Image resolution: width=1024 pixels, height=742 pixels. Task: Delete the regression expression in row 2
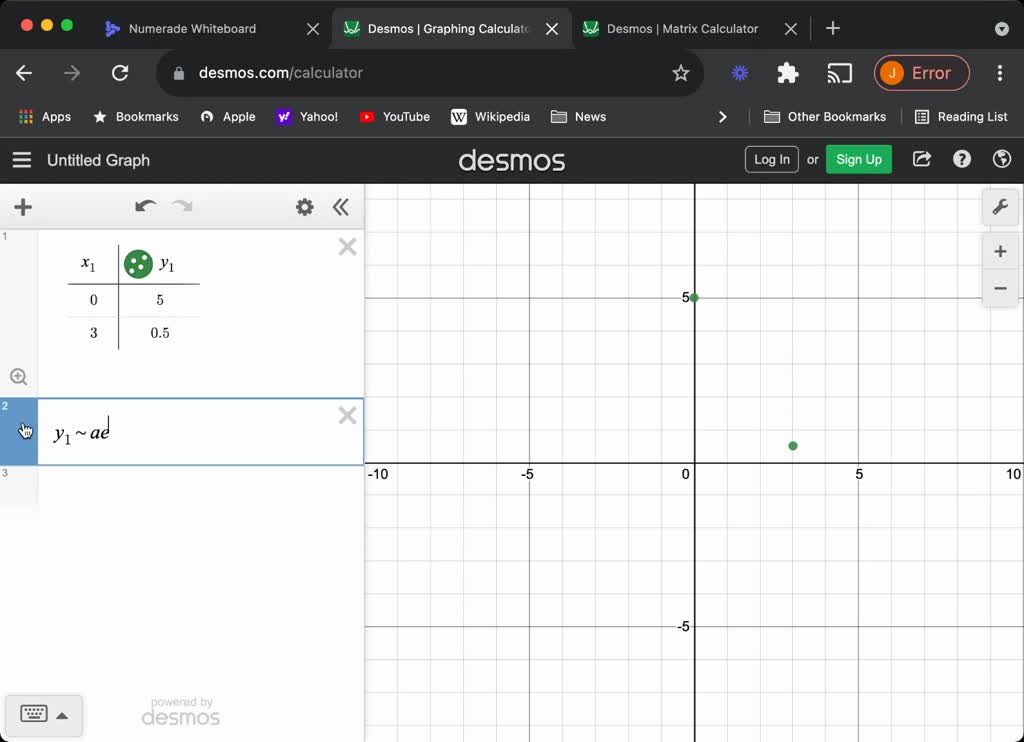point(347,416)
